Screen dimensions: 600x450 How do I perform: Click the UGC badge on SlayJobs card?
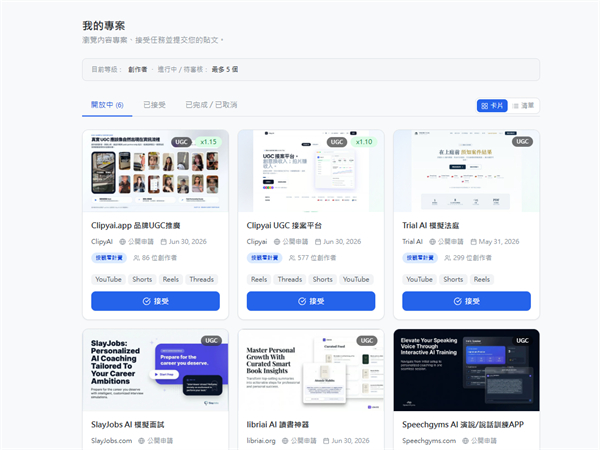coord(211,341)
